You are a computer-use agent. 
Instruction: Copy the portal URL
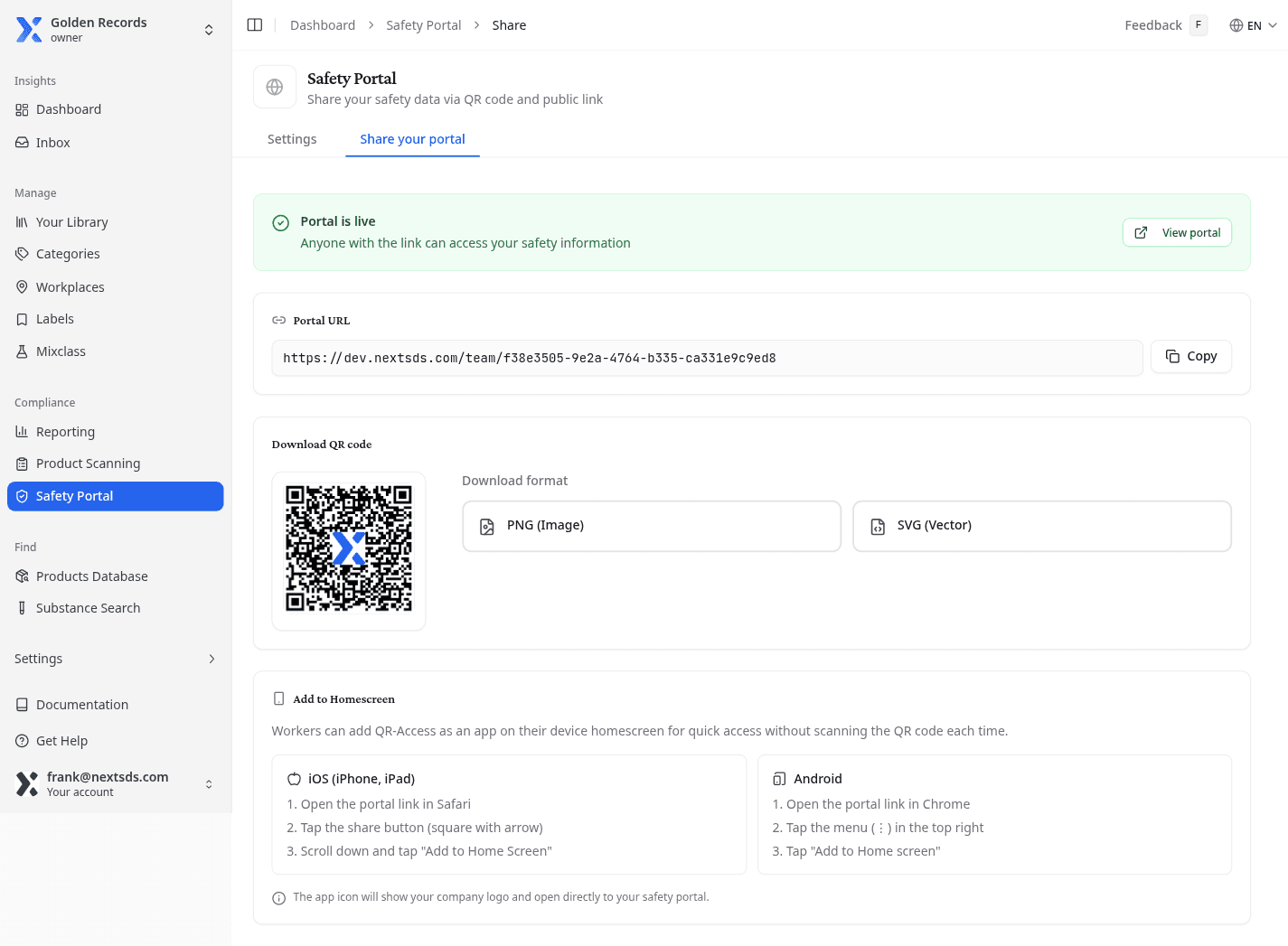click(x=1191, y=356)
